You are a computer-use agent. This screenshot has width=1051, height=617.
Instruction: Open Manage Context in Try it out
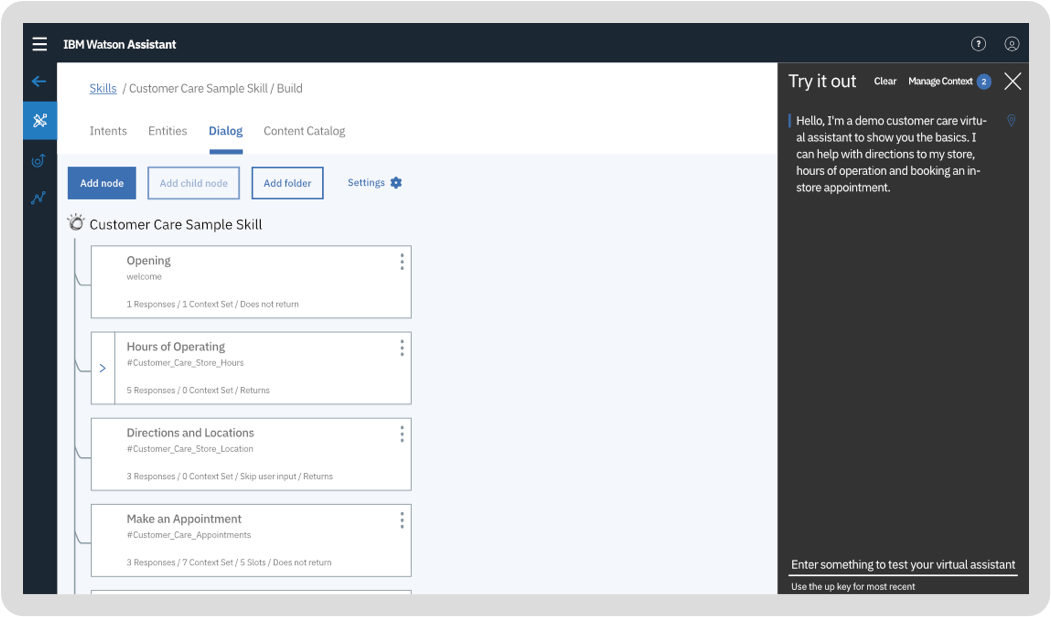point(940,82)
